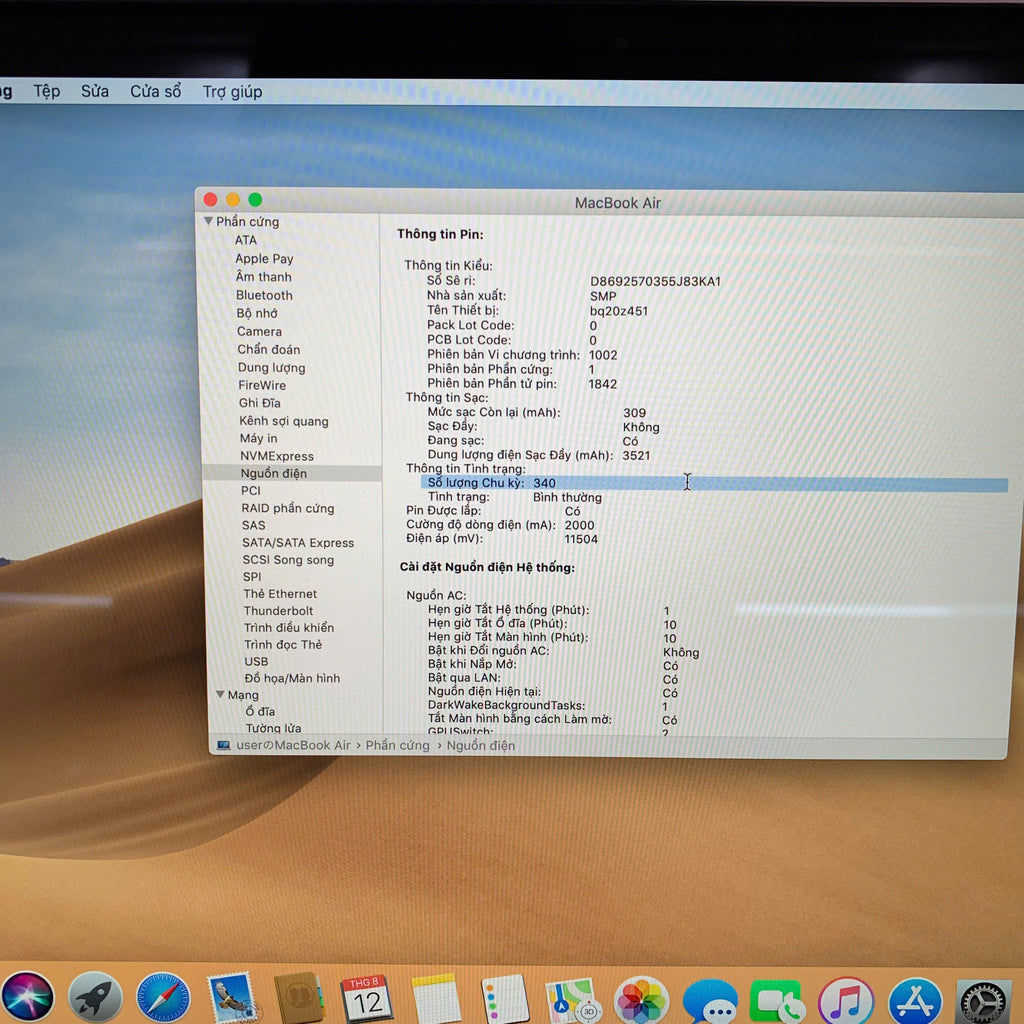This screenshot has height=1024, width=1024.
Task: Click the 'Dung lượng điện Sạc Đầy' value 3521
Action: pos(636,455)
